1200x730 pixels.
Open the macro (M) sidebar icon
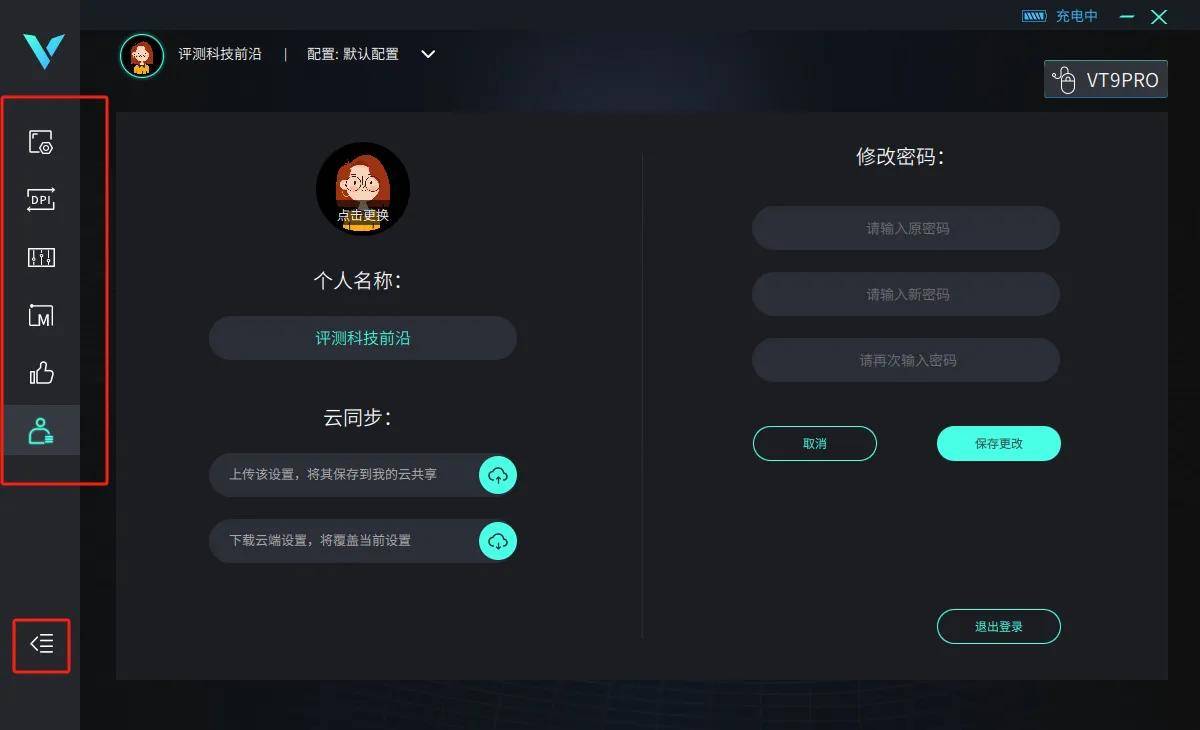(41, 316)
